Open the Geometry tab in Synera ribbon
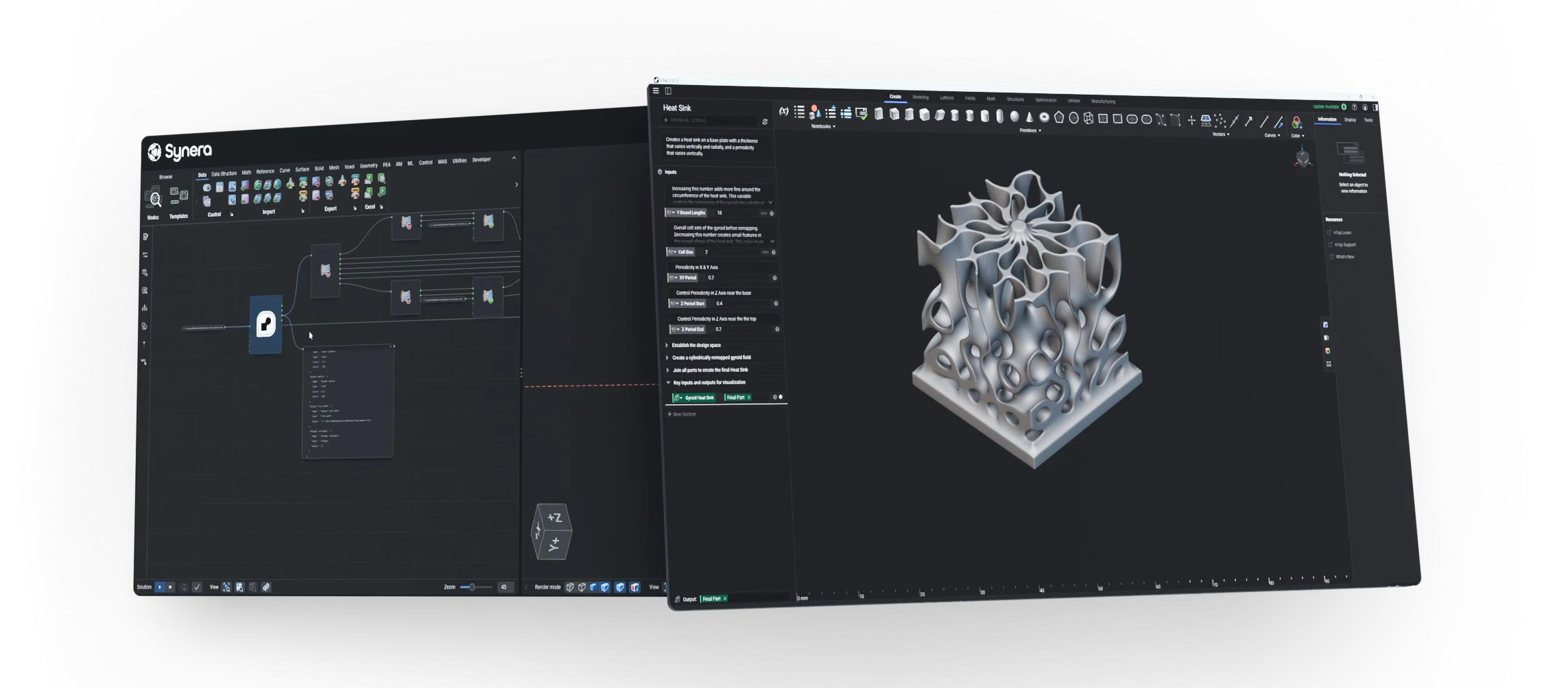 [368, 165]
